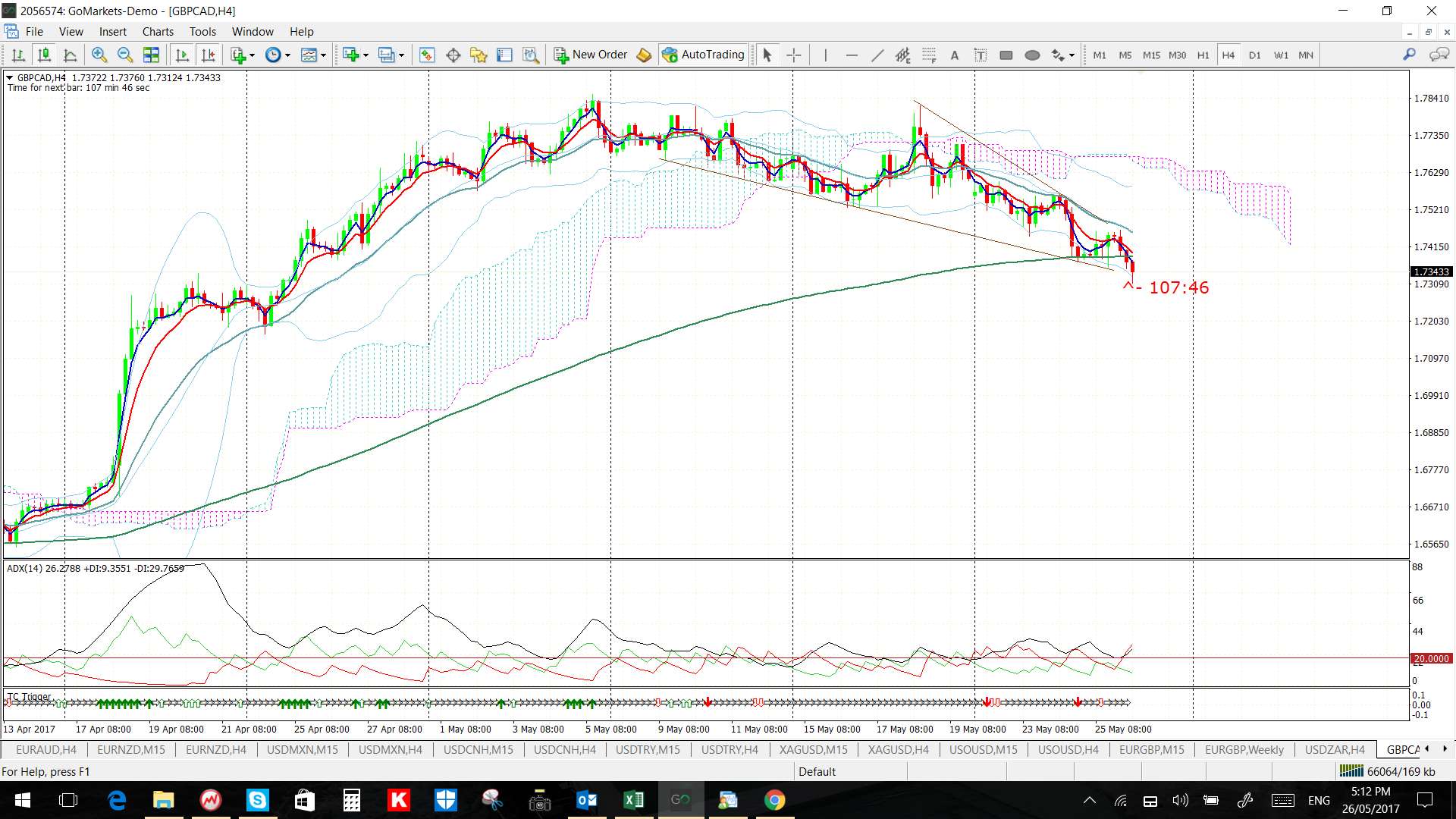The image size is (1456, 819).
Task: Select the text tool (A)
Action: [x=954, y=55]
